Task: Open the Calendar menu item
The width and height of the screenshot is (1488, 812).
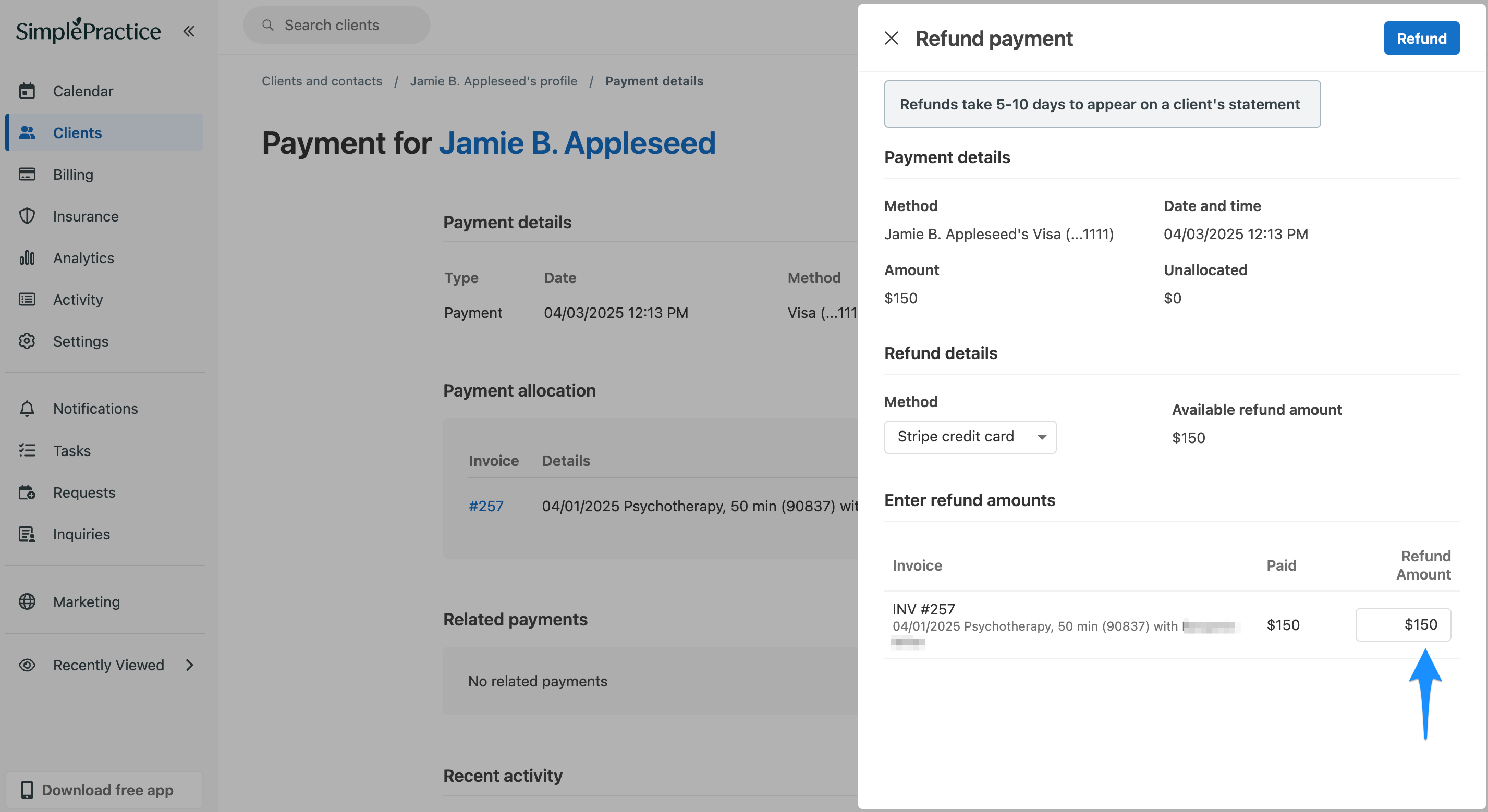Action: point(104,91)
